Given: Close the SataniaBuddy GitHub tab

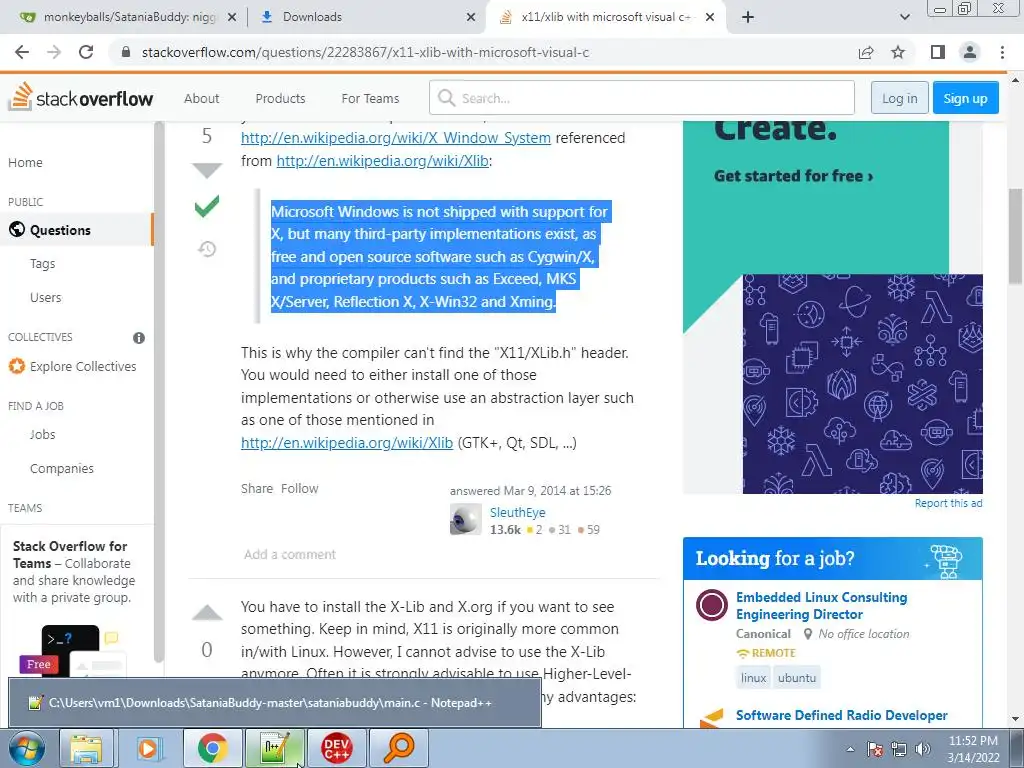Looking at the screenshot, I should pyautogui.click(x=232, y=18).
